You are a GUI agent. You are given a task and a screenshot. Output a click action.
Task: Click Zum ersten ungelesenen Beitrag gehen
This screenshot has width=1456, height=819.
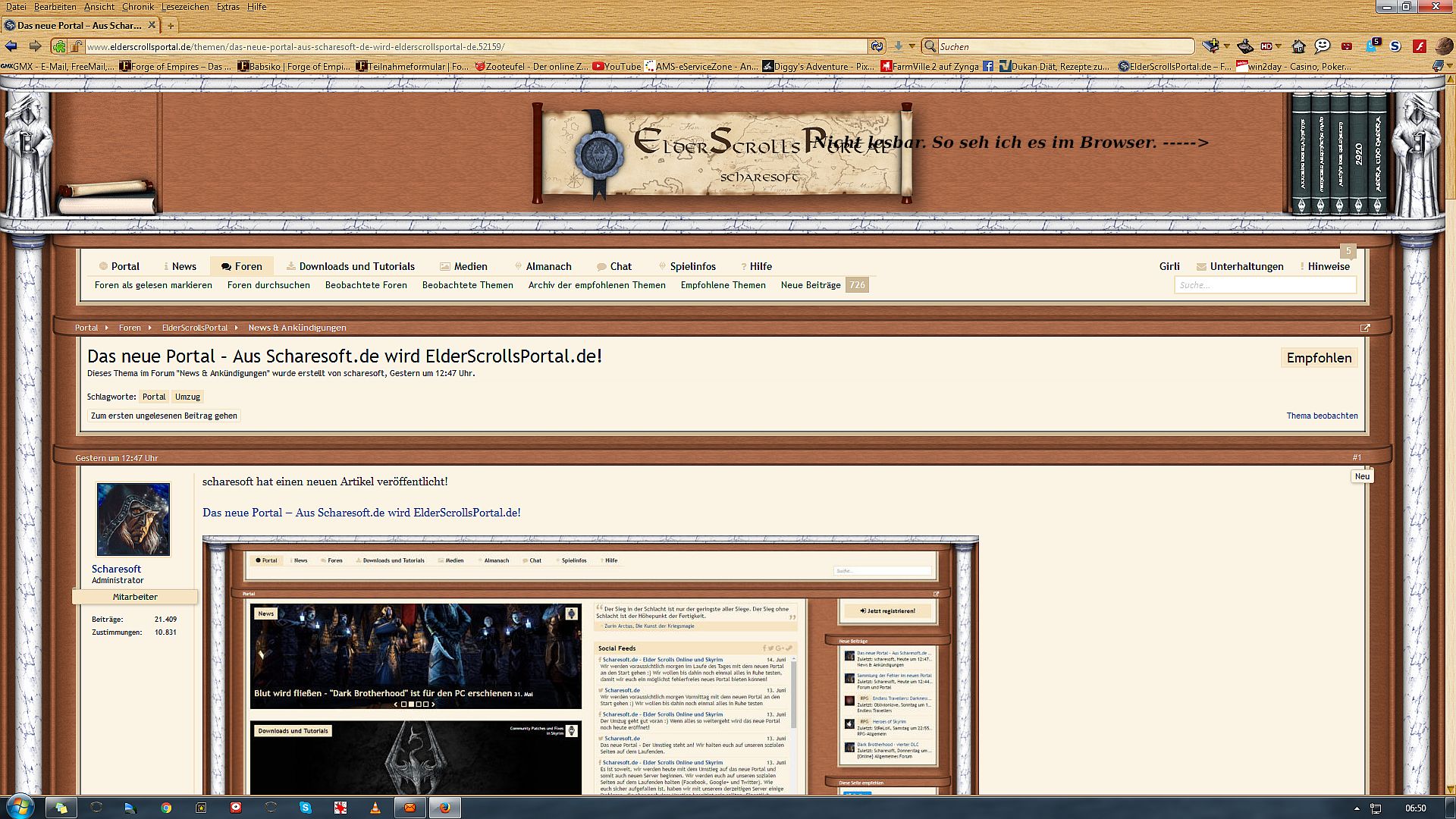(164, 416)
